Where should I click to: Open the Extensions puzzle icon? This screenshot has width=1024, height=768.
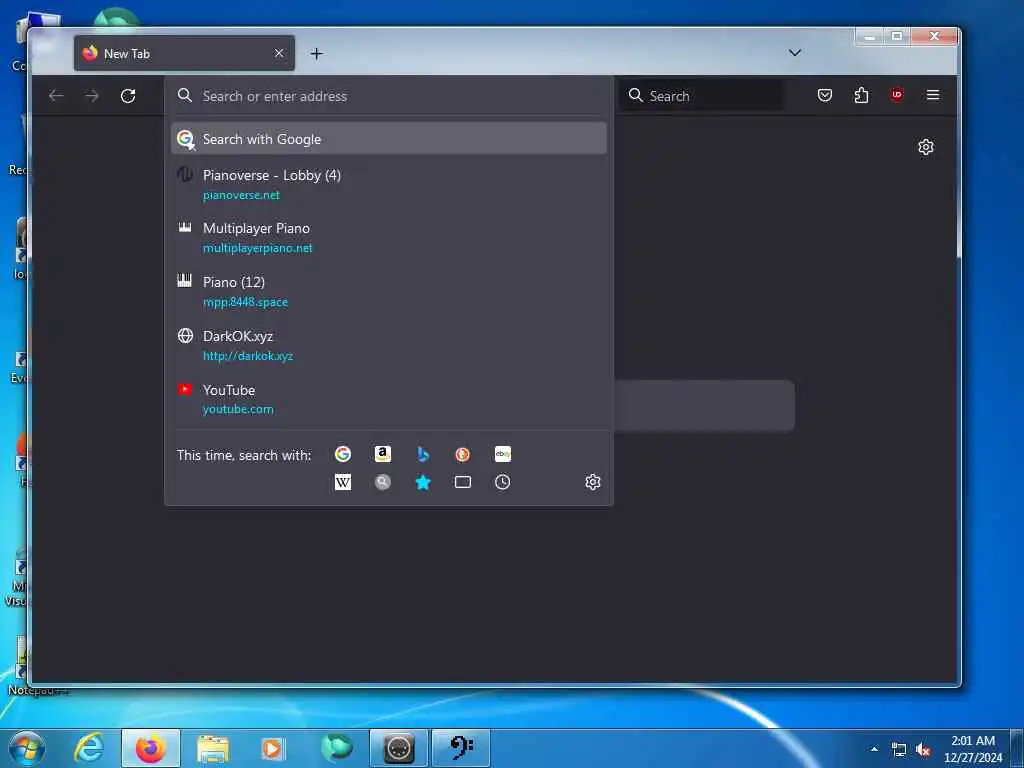point(861,95)
